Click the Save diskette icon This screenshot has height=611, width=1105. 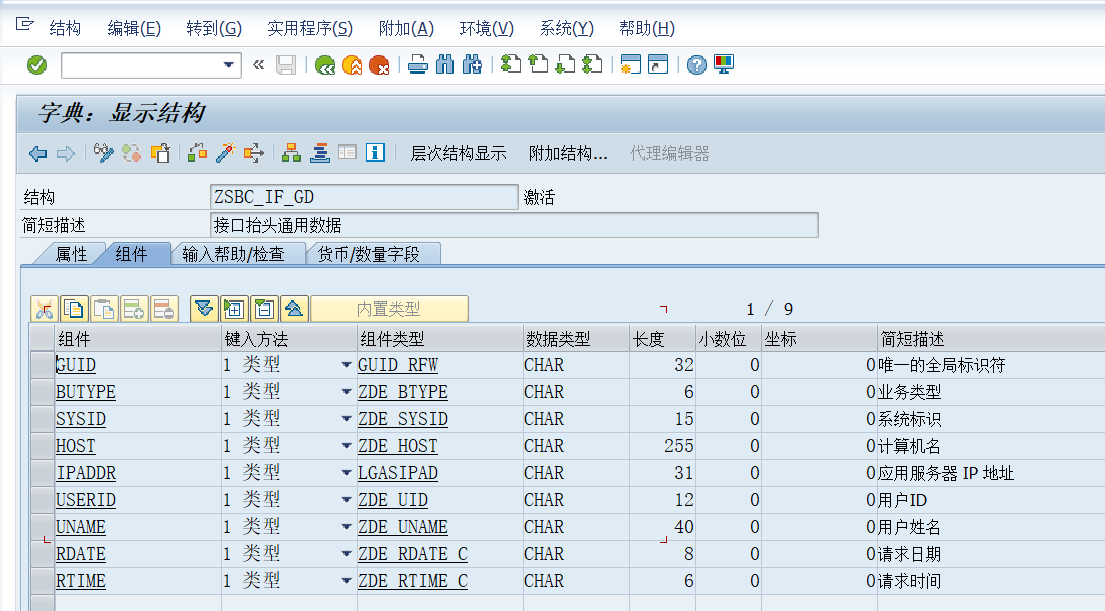pyautogui.click(x=285, y=65)
